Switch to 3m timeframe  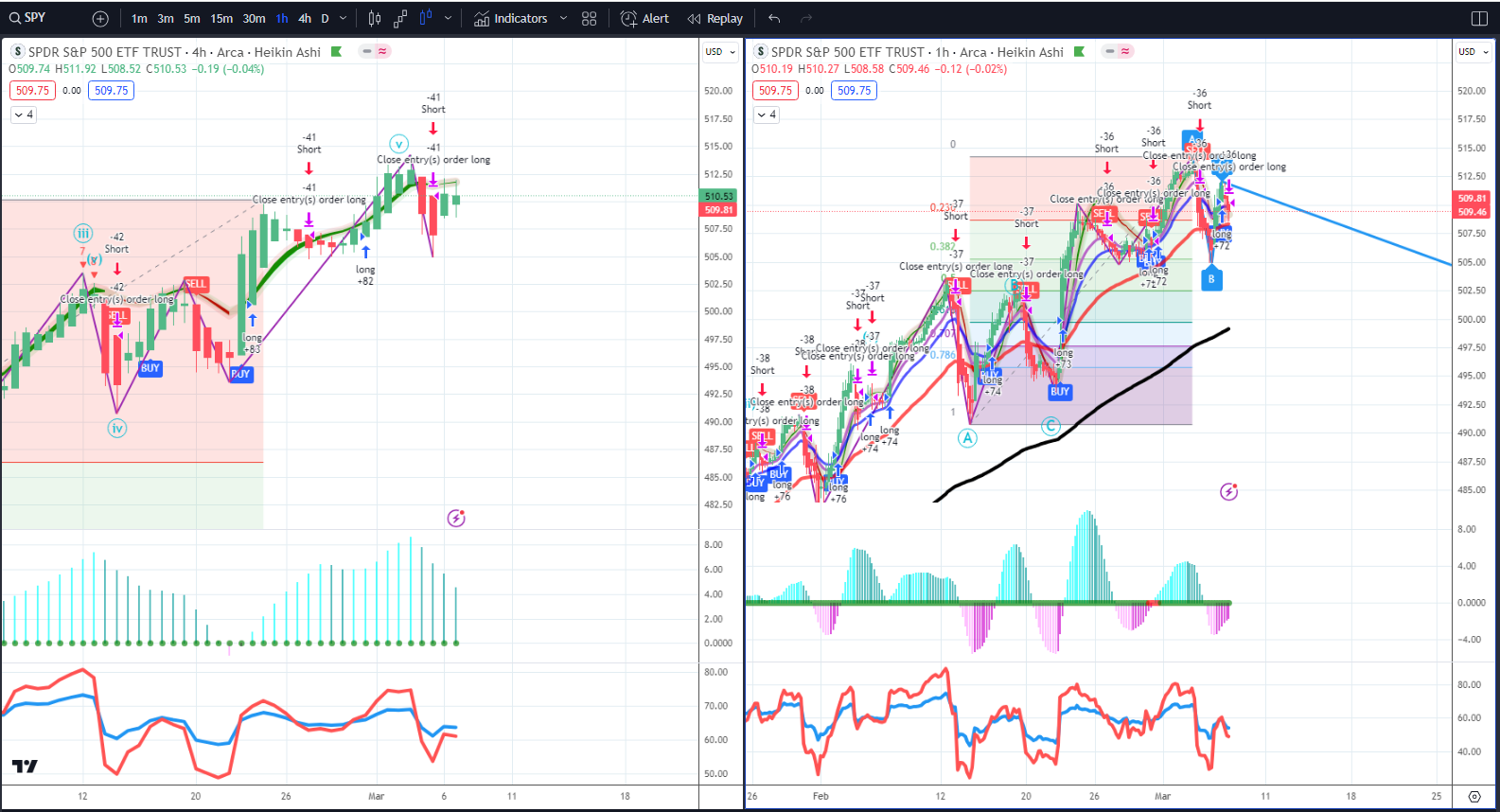166,19
